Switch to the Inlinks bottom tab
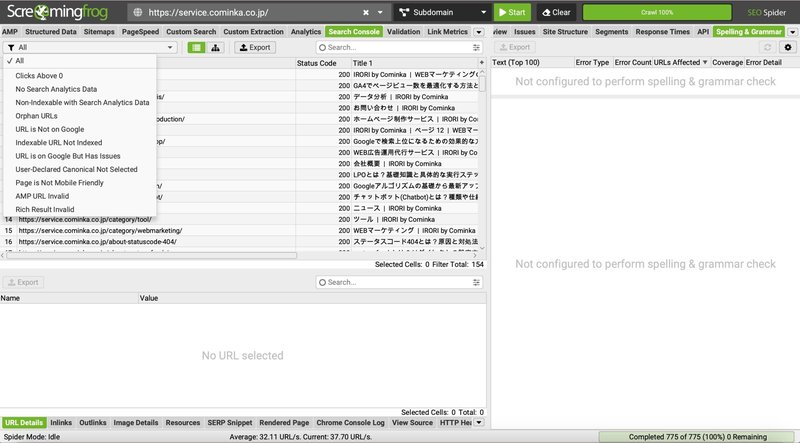This screenshot has height=443, width=800. [x=61, y=423]
